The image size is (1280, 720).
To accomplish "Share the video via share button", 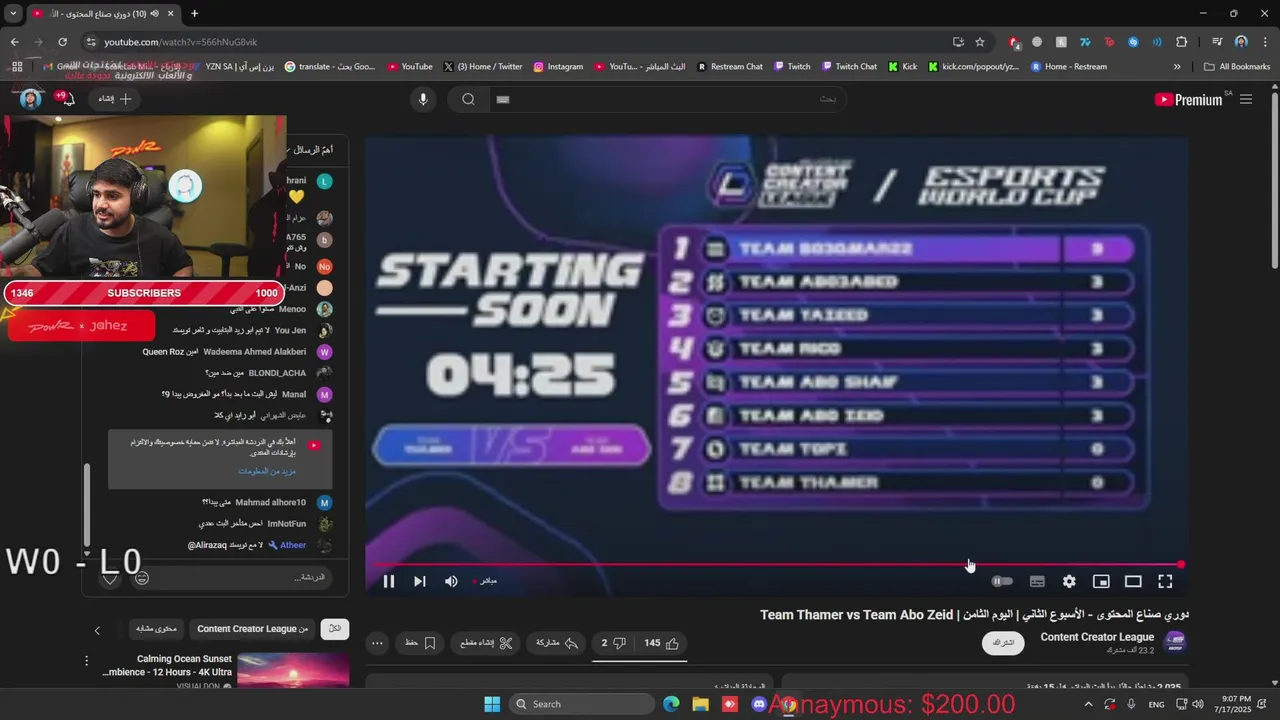I will [559, 643].
